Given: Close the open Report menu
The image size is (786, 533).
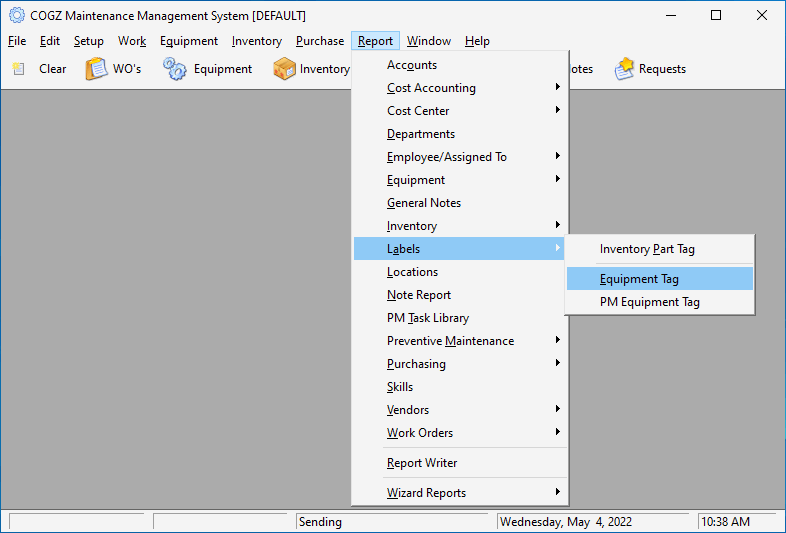Looking at the screenshot, I should tap(375, 41).
